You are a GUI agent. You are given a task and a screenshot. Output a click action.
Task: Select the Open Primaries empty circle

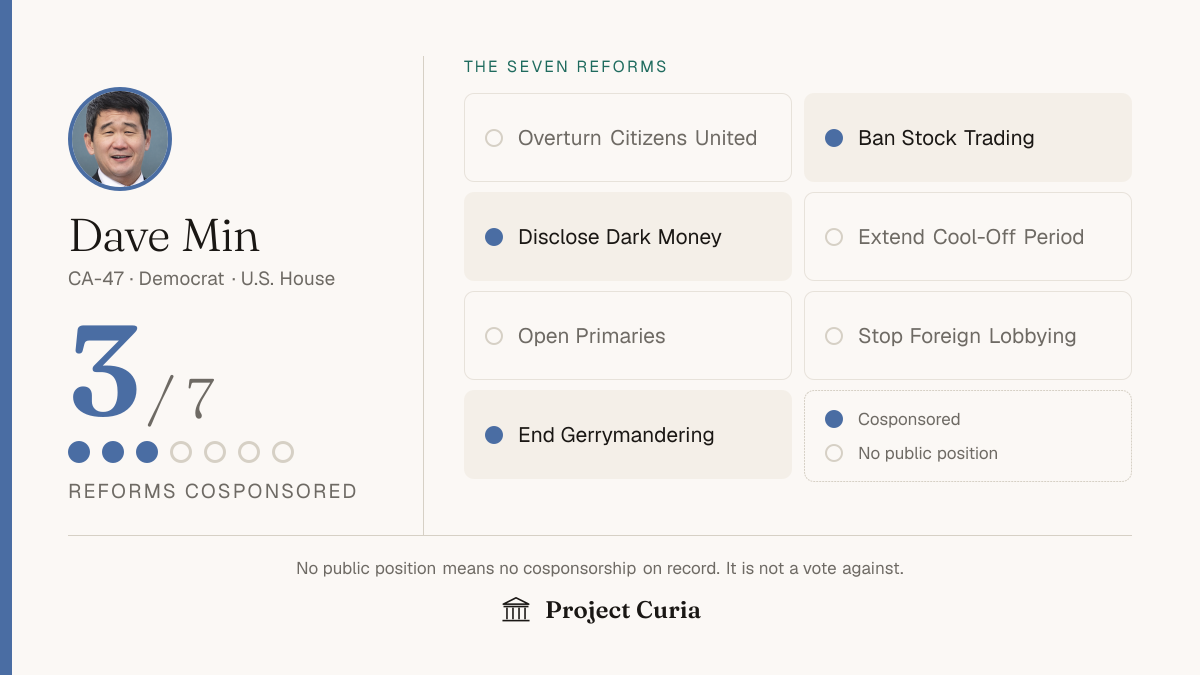(x=494, y=336)
